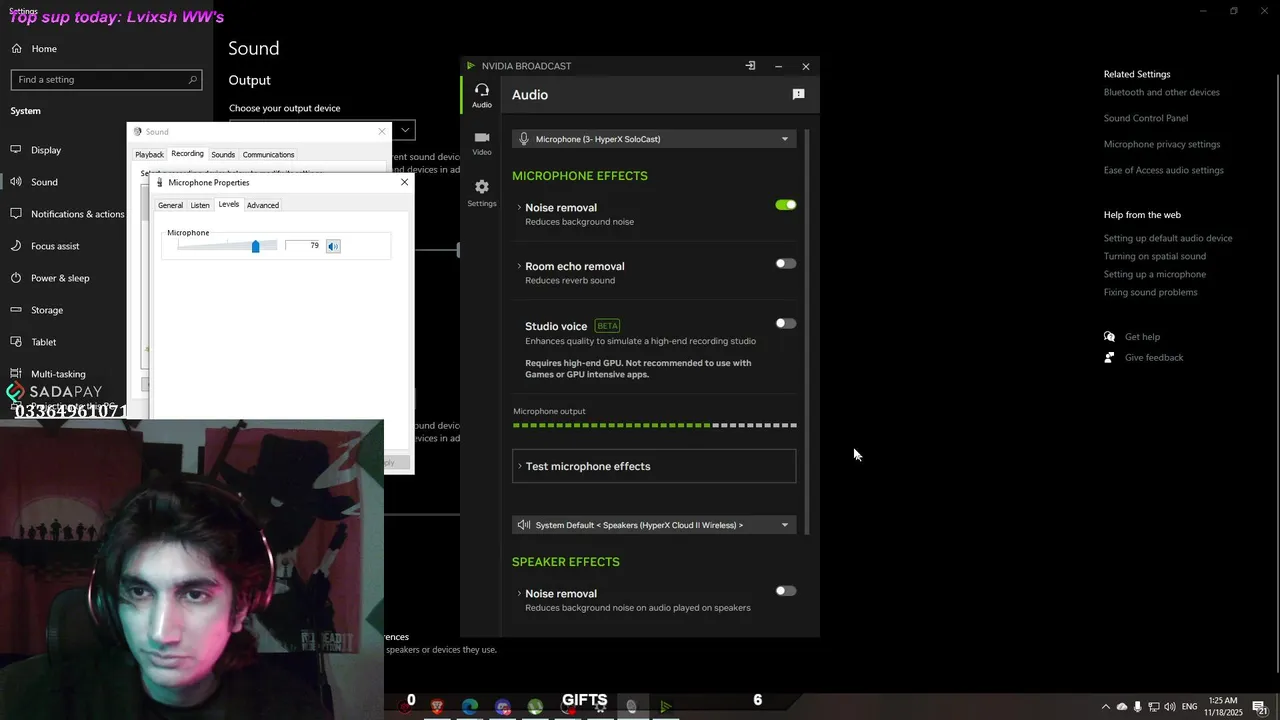Expand Test microphone effects section
The height and width of the screenshot is (720, 1280).
click(x=654, y=466)
